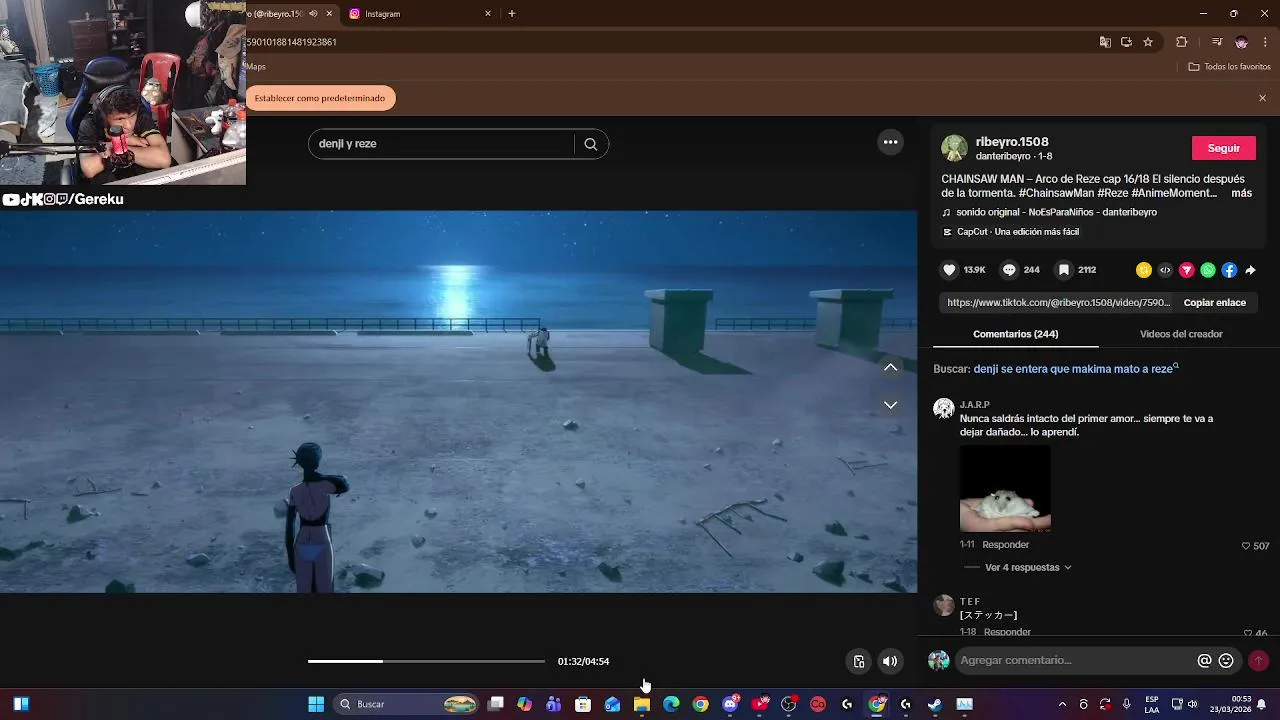Expand description with más link

[x=1241, y=193]
